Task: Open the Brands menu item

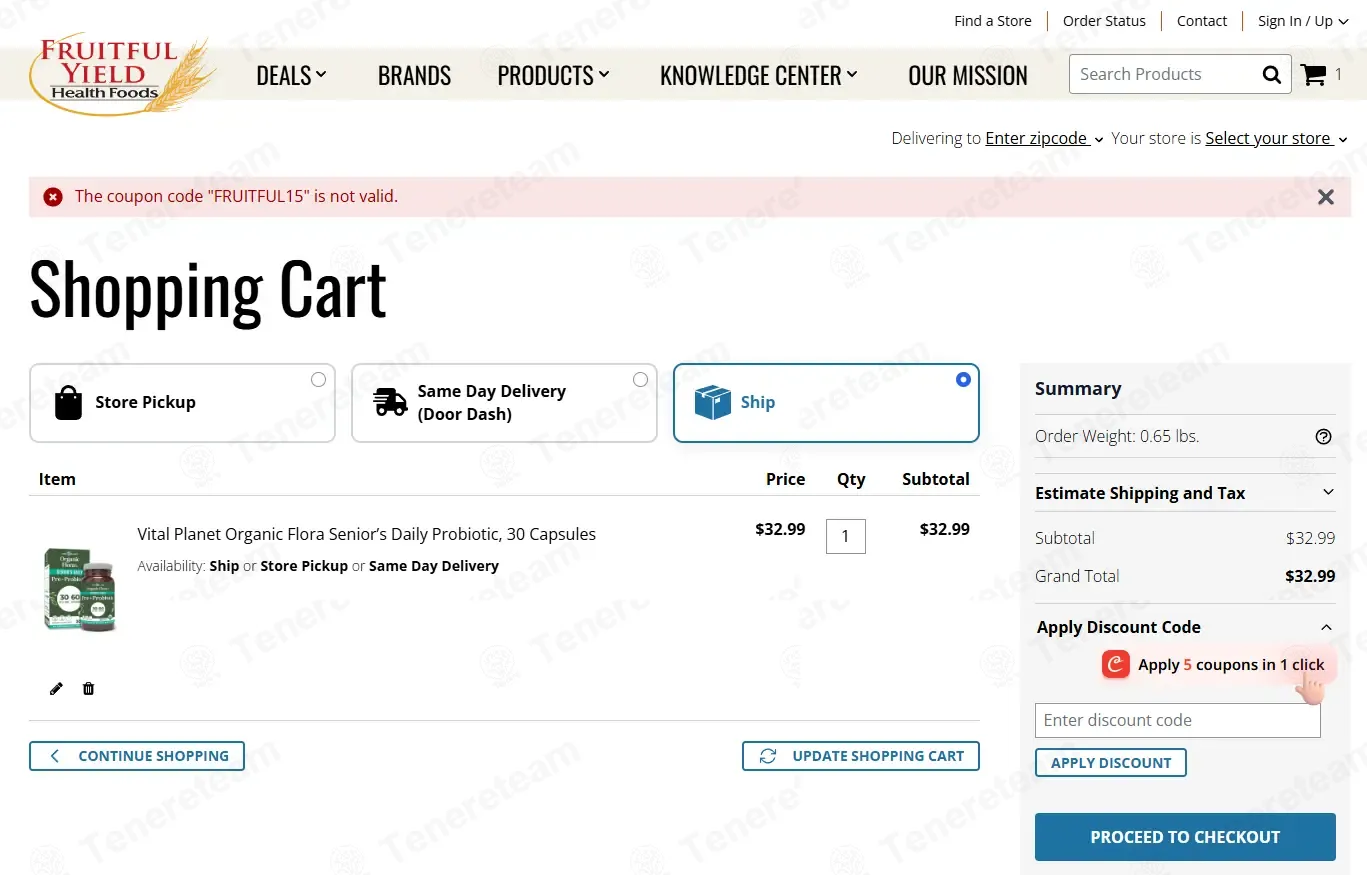Action: pos(414,76)
